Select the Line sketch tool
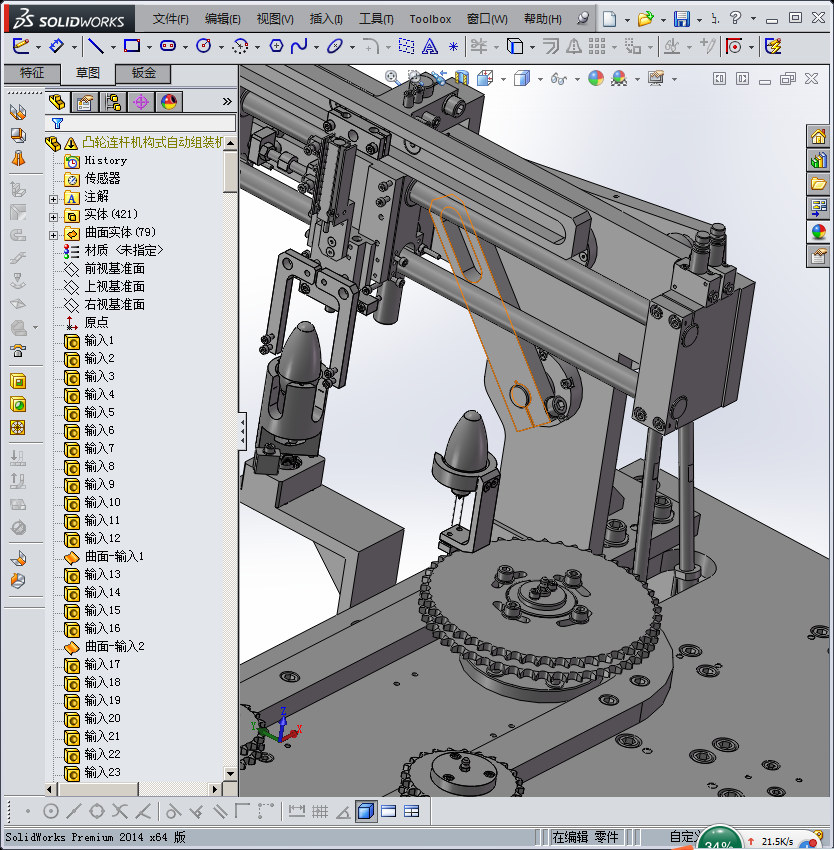Image resolution: width=834 pixels, height=850 pixels. click(x=95, y=46)
